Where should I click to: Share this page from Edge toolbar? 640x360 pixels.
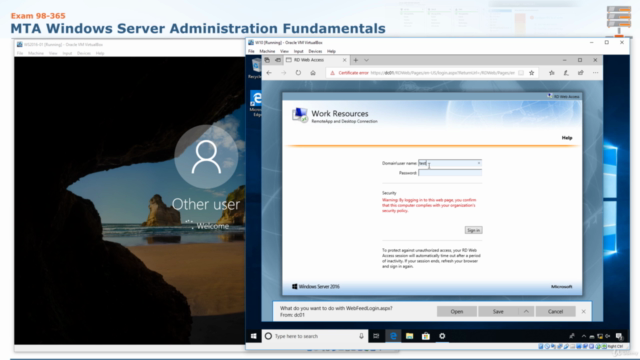pos(581,73)
